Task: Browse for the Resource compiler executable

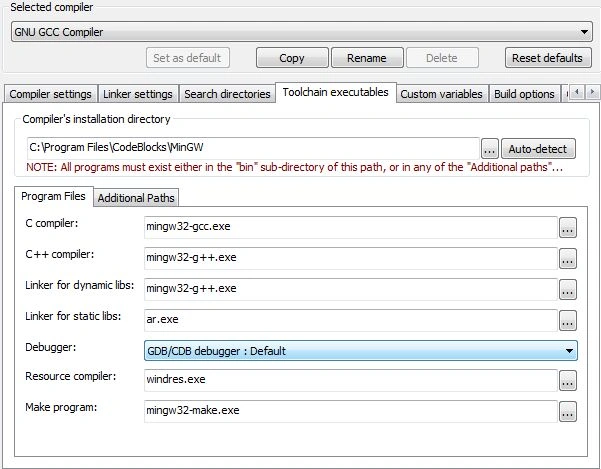Action: [568, 381]
